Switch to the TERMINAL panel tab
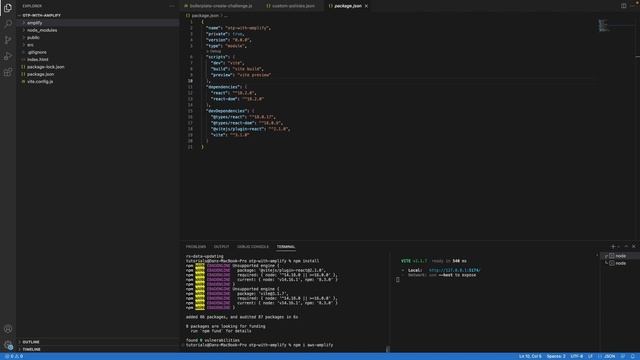640x360 pixels. click(286, 247)
